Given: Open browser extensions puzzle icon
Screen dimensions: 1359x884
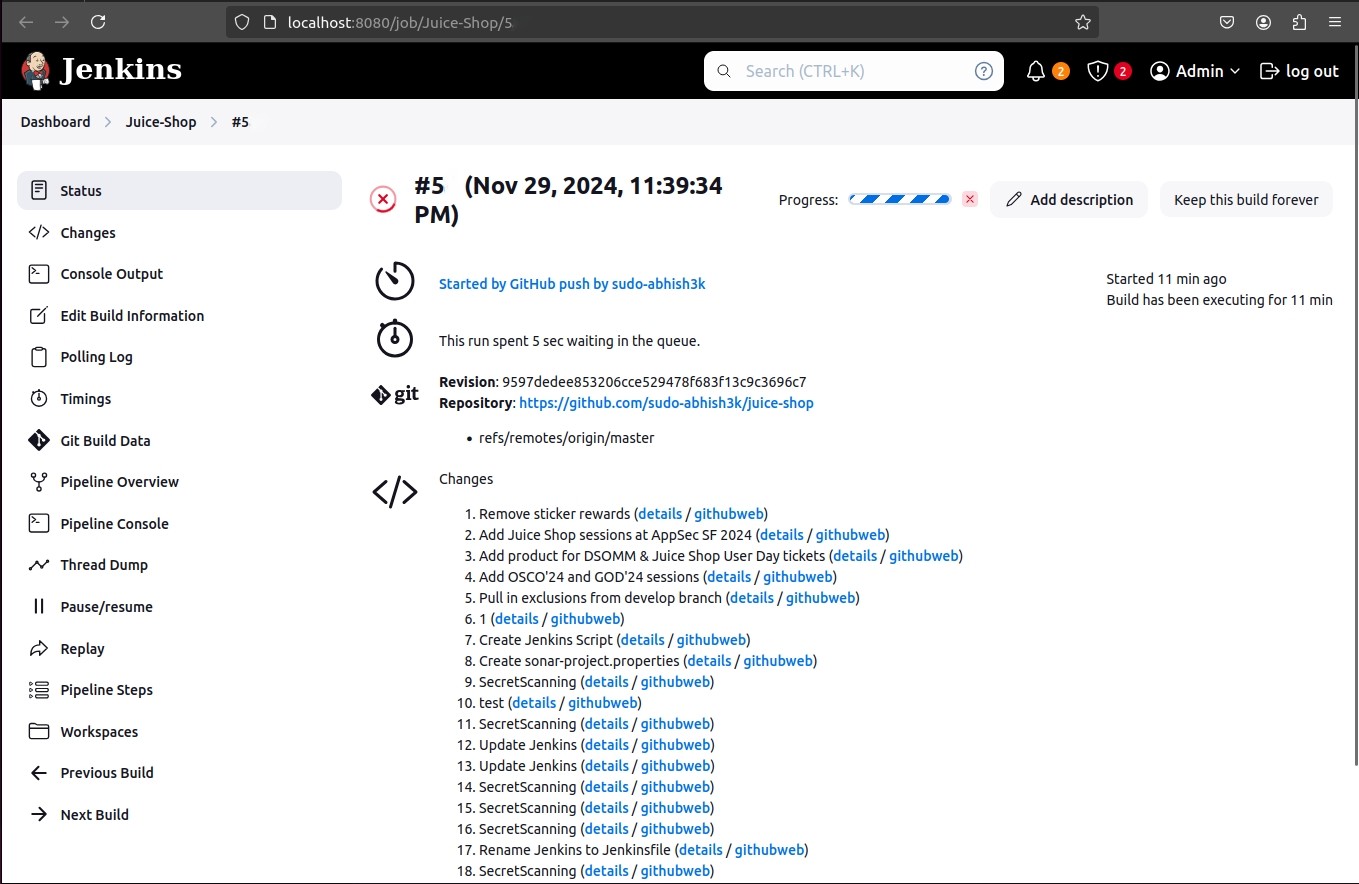Looking at the screenshot, I should tap(1299, 22).
